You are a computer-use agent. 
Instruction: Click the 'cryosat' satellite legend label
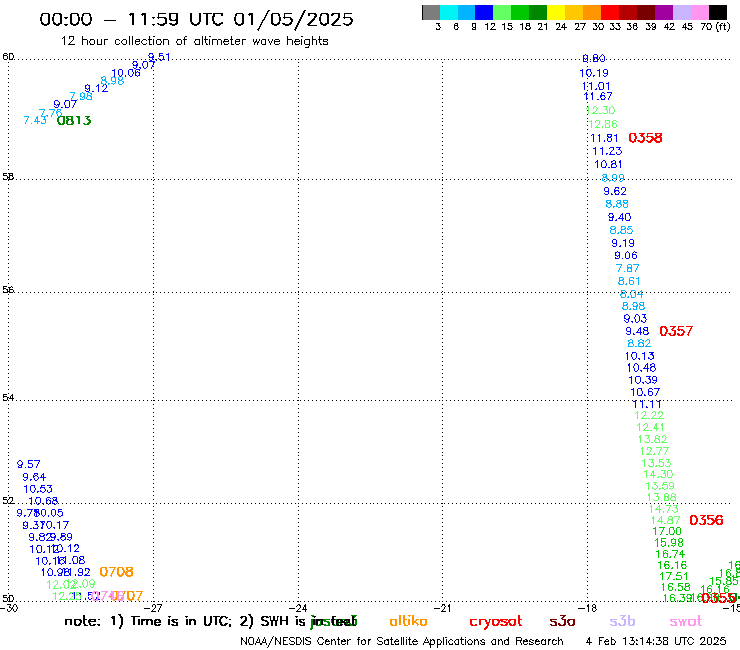(x=496, y=622)
